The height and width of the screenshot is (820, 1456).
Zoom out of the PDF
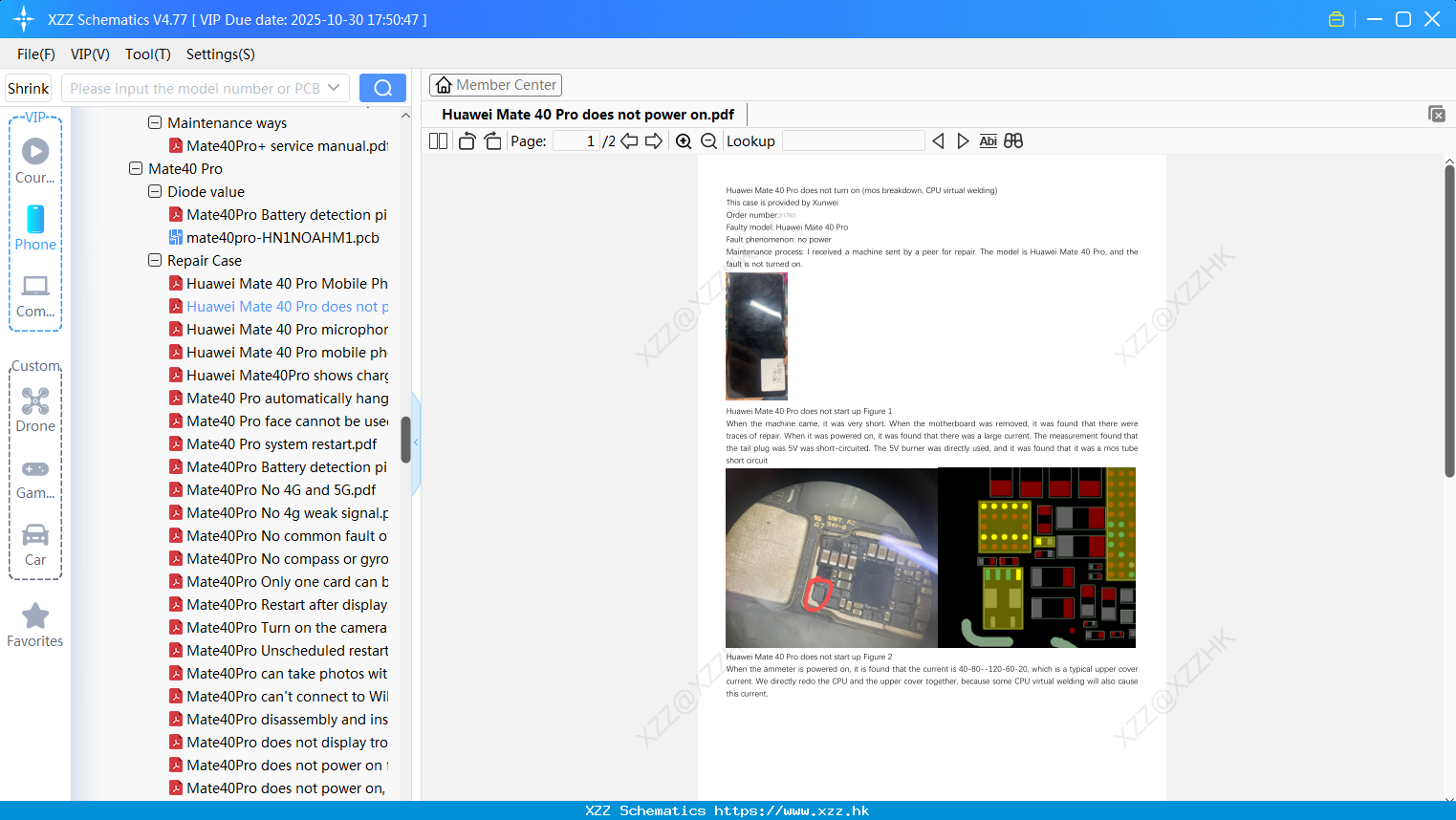[x=708, y=141]
